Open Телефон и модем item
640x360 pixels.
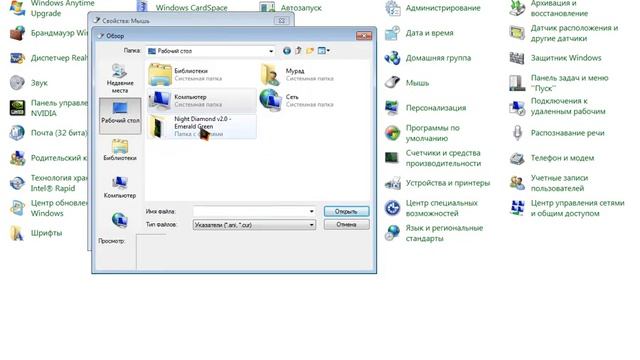tap(552, 158)
